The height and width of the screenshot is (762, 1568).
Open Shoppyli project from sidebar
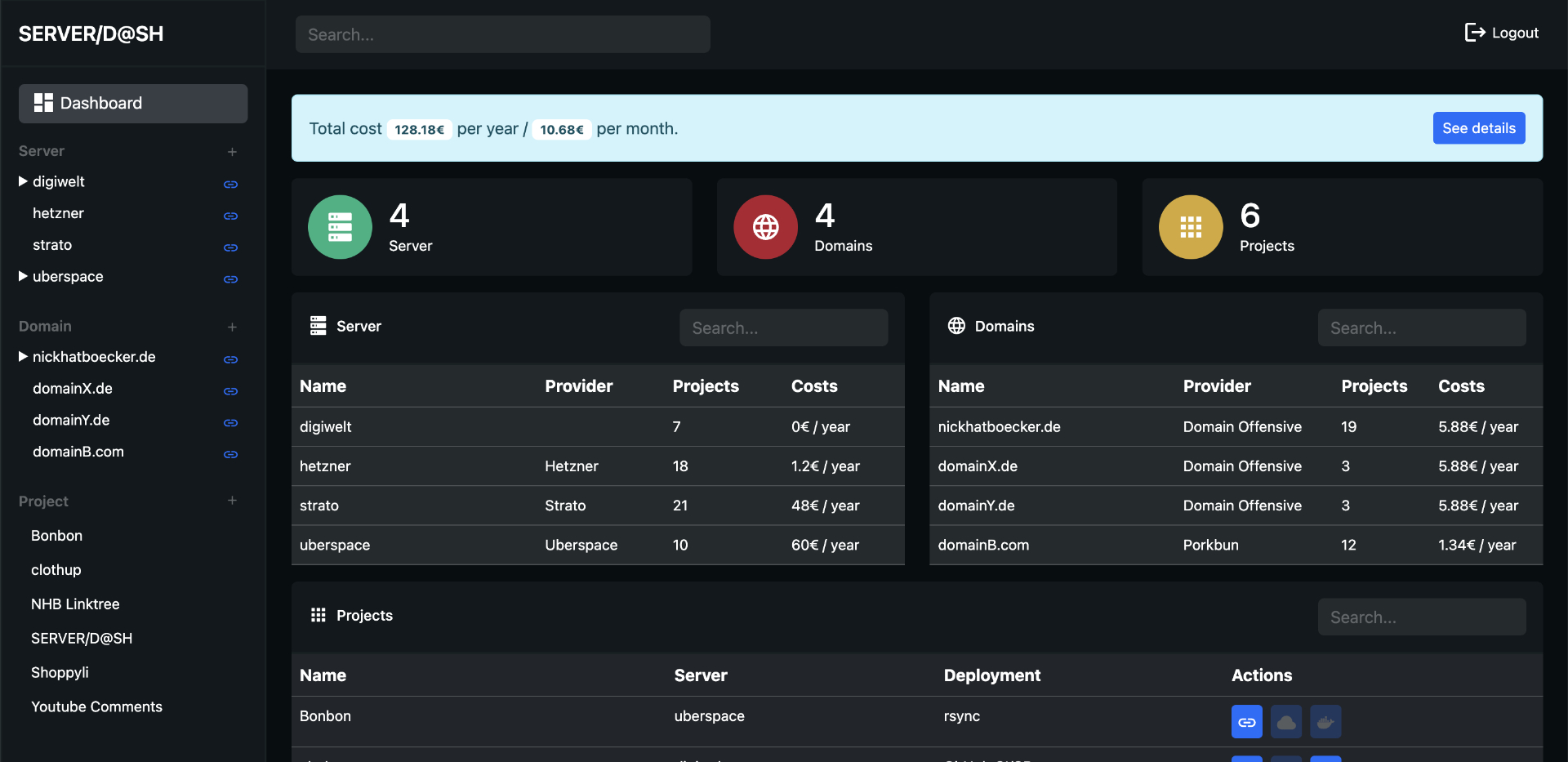tap(60, 673)
